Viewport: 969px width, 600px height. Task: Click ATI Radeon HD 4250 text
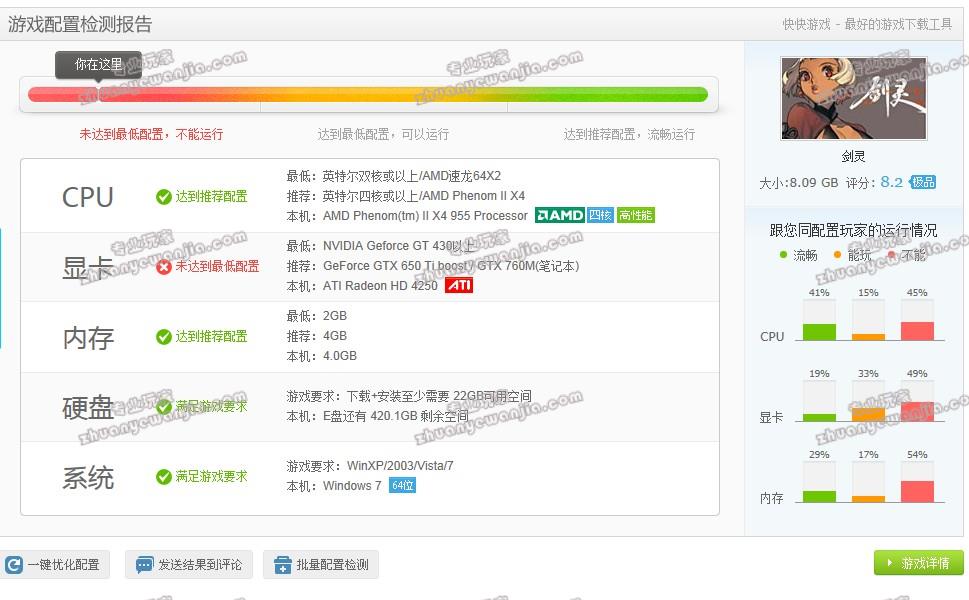click(380, 285)
